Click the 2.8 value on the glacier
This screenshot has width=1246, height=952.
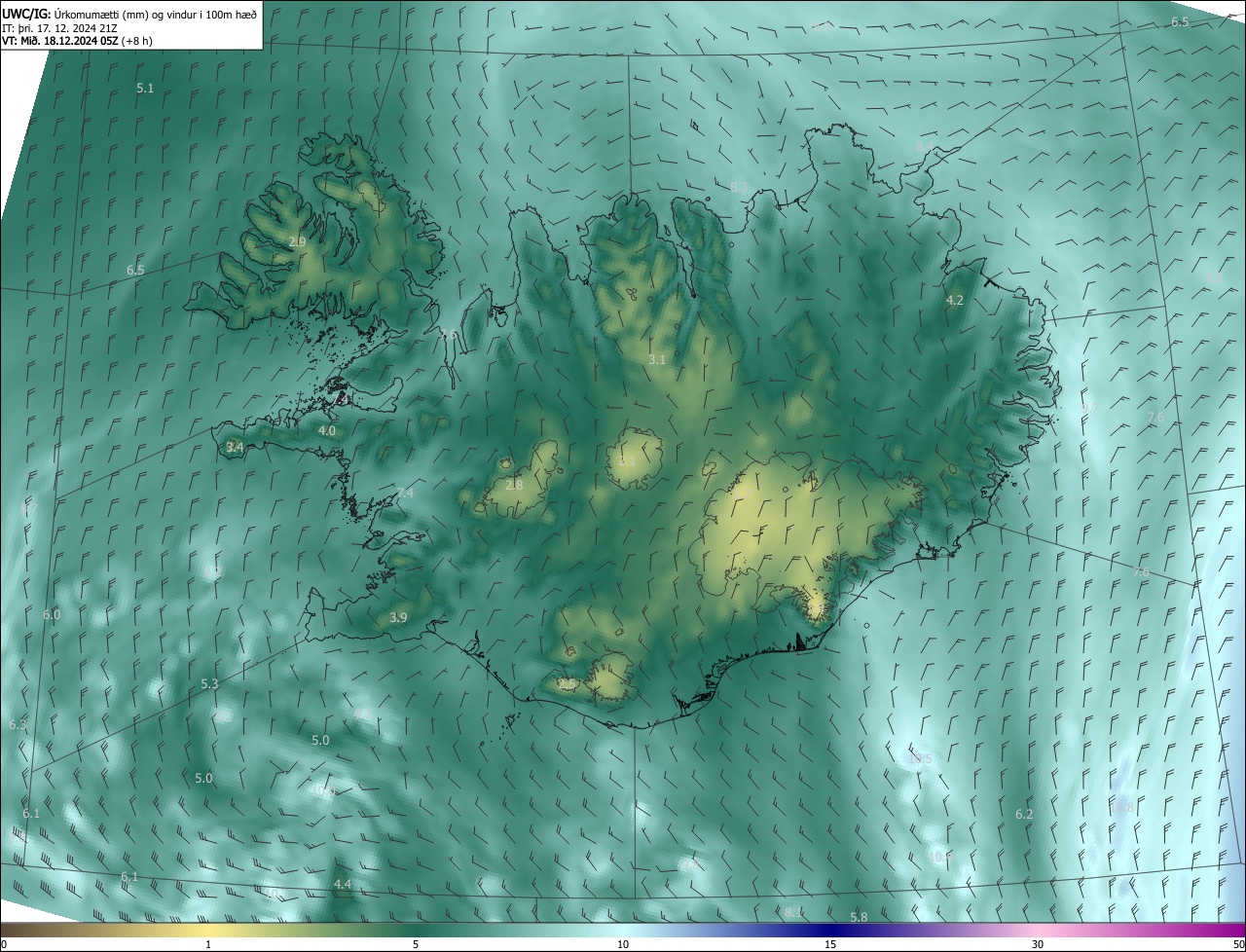(x=514, y=485)
